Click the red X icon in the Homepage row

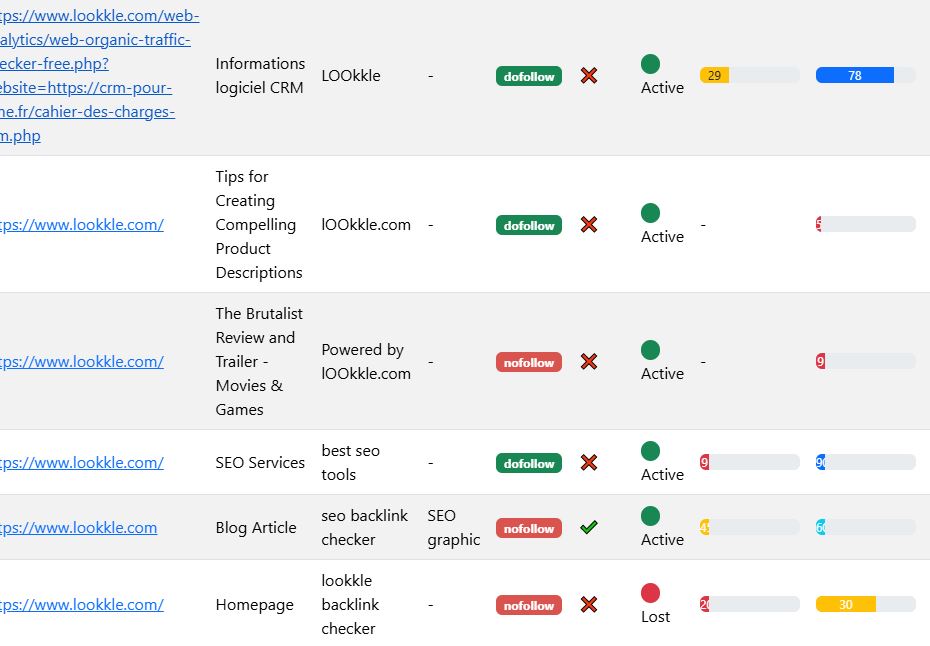point(590,604)
